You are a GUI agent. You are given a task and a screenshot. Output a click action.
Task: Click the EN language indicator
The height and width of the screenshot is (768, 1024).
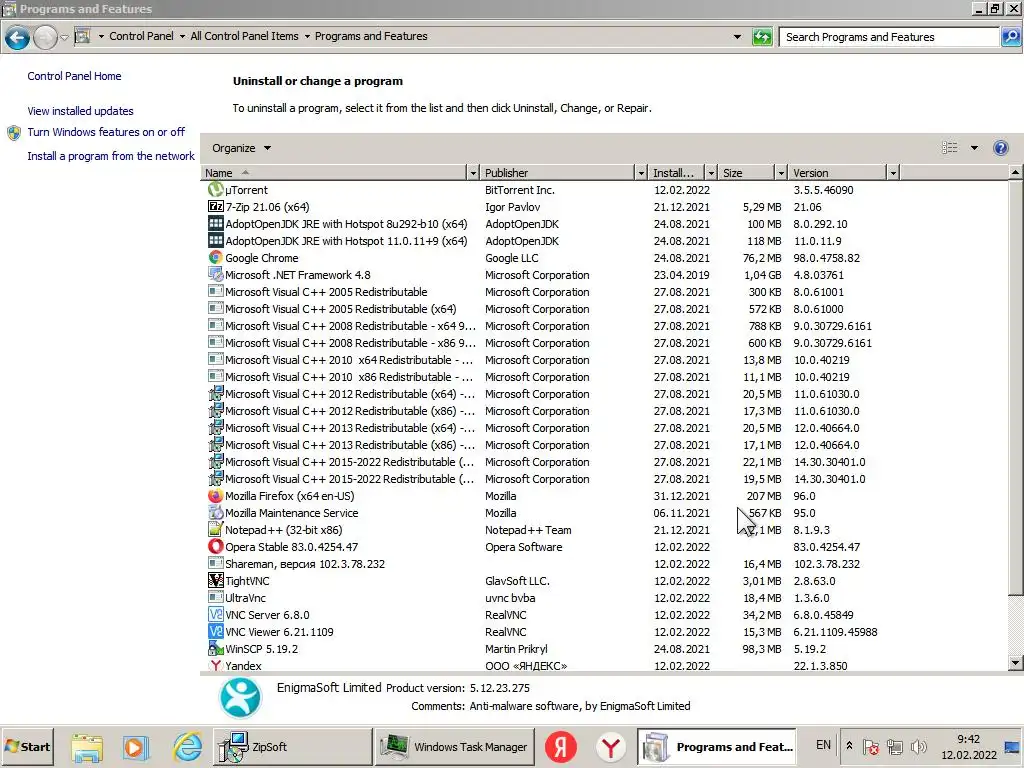coord(823,745)
